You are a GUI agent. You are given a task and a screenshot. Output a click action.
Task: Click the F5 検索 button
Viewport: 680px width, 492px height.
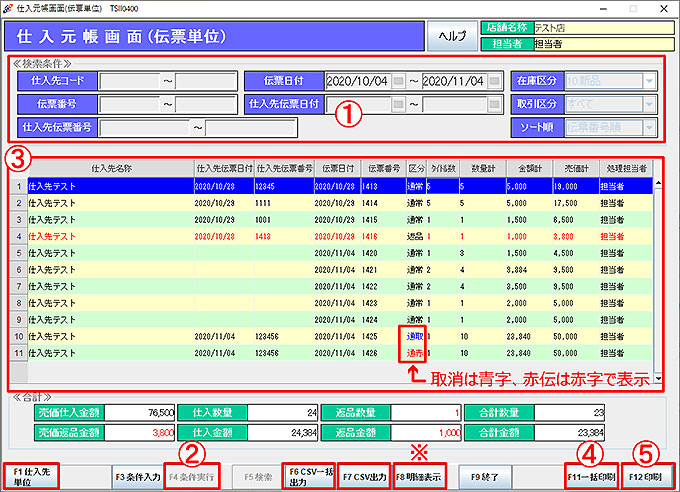(258, 477)
